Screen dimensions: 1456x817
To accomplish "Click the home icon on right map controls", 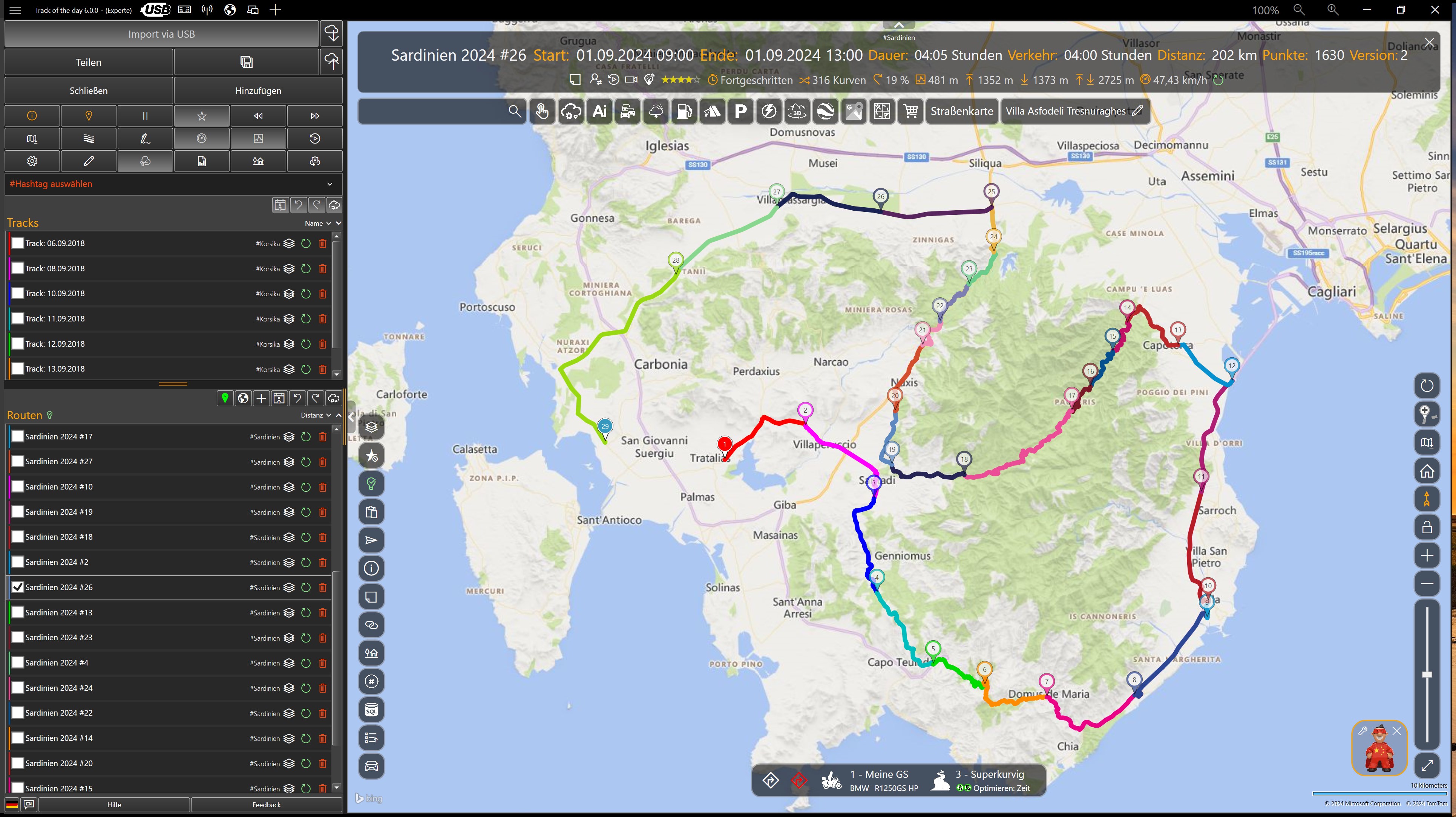I will (1427, 471).
